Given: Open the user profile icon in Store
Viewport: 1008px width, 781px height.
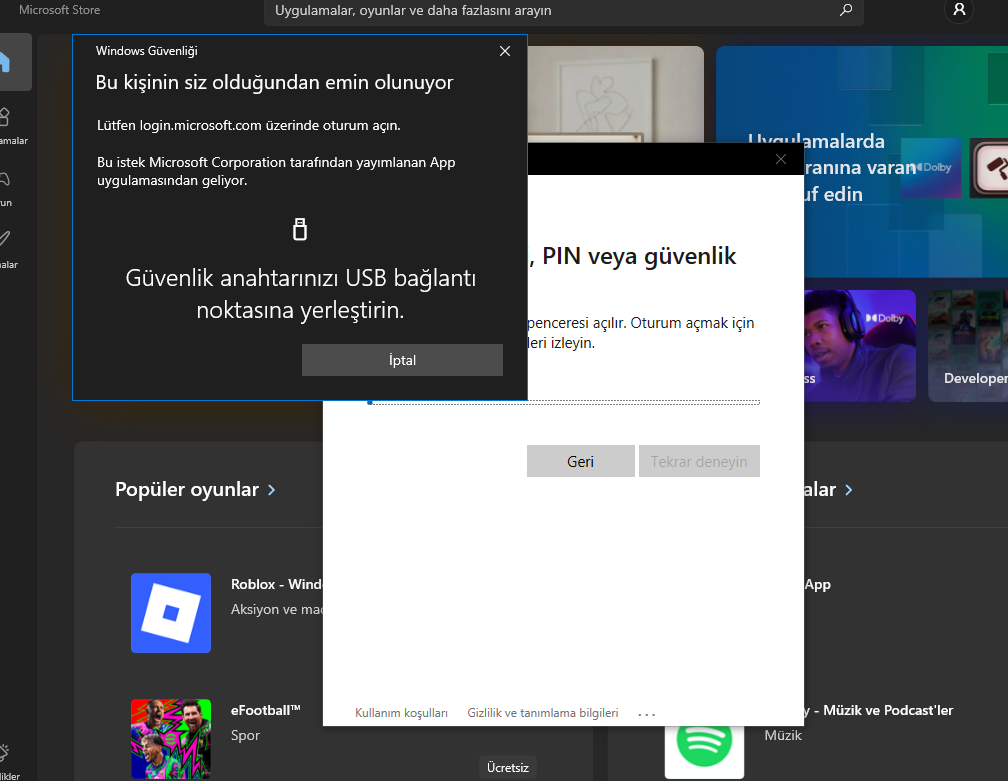Looking at the screenshot, I should (959, 10).
